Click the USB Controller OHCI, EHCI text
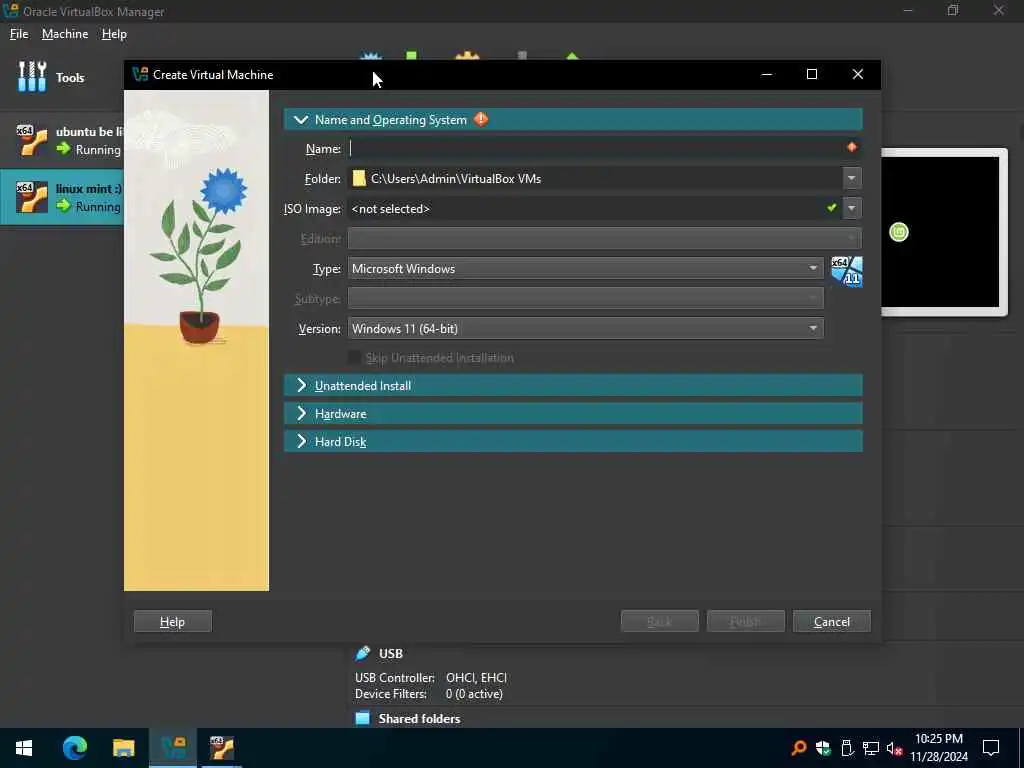1024x768 pixels. point(431,678)
